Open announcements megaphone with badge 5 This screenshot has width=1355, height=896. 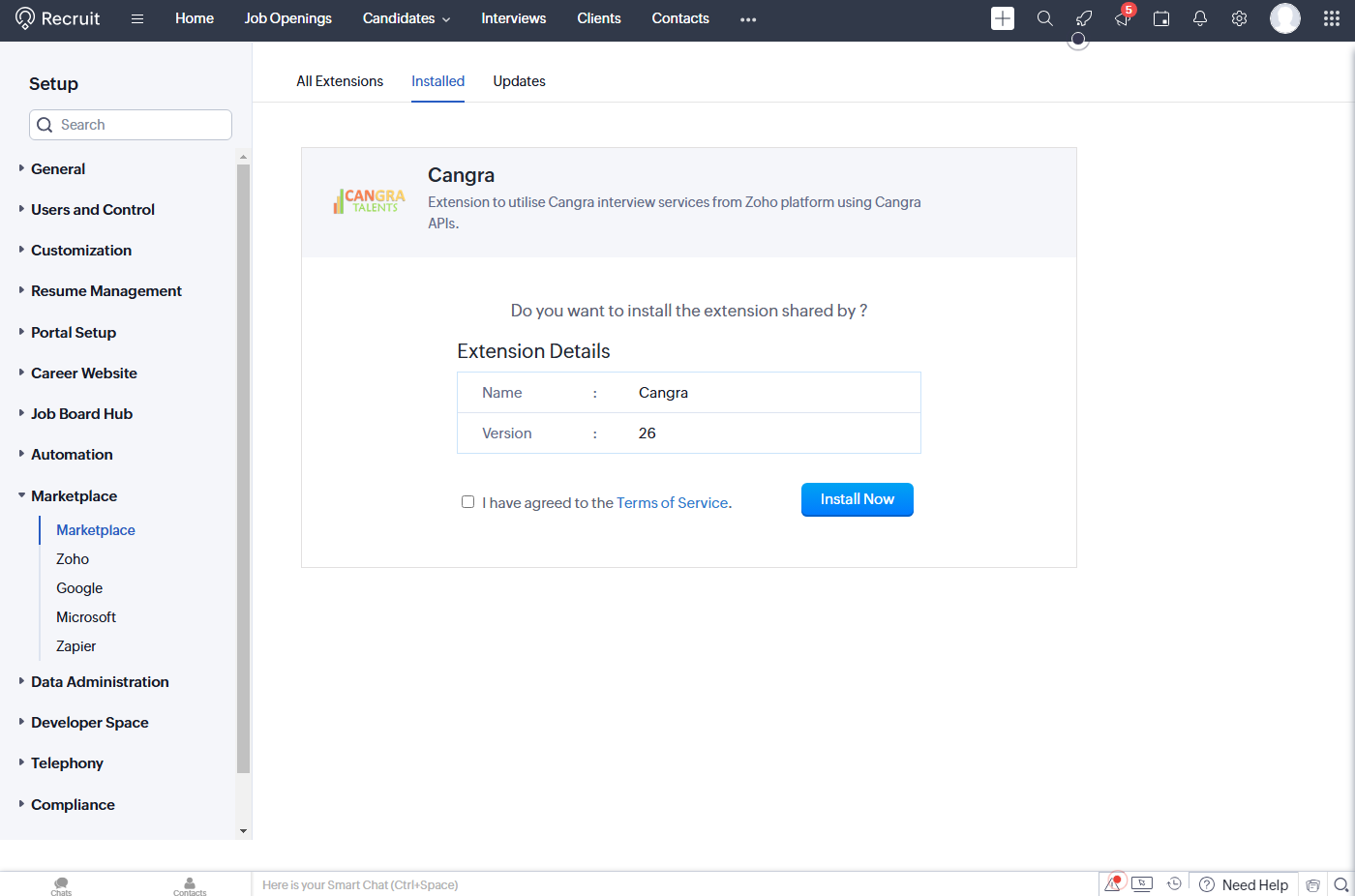pyautogui.click(x=1123, y=17)
